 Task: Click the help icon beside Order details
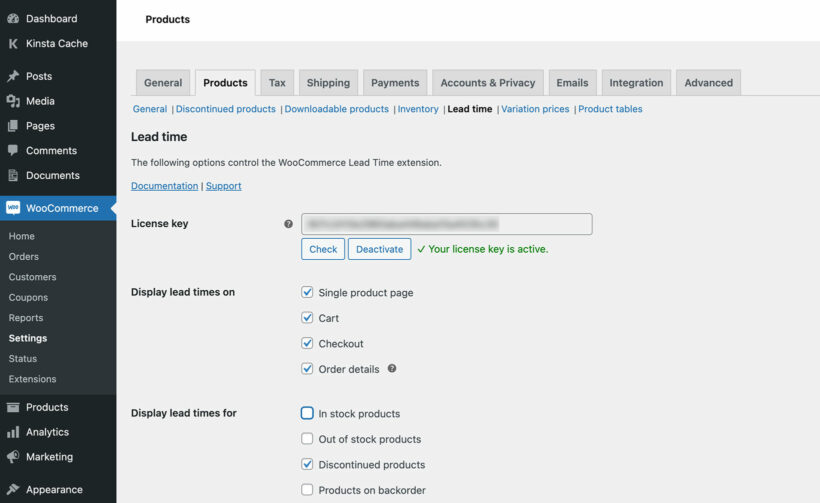(392, 369)
